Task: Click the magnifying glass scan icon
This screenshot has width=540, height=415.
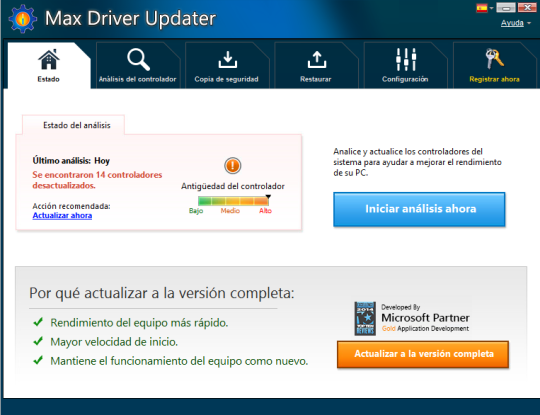Action: [x=138, y=60]
